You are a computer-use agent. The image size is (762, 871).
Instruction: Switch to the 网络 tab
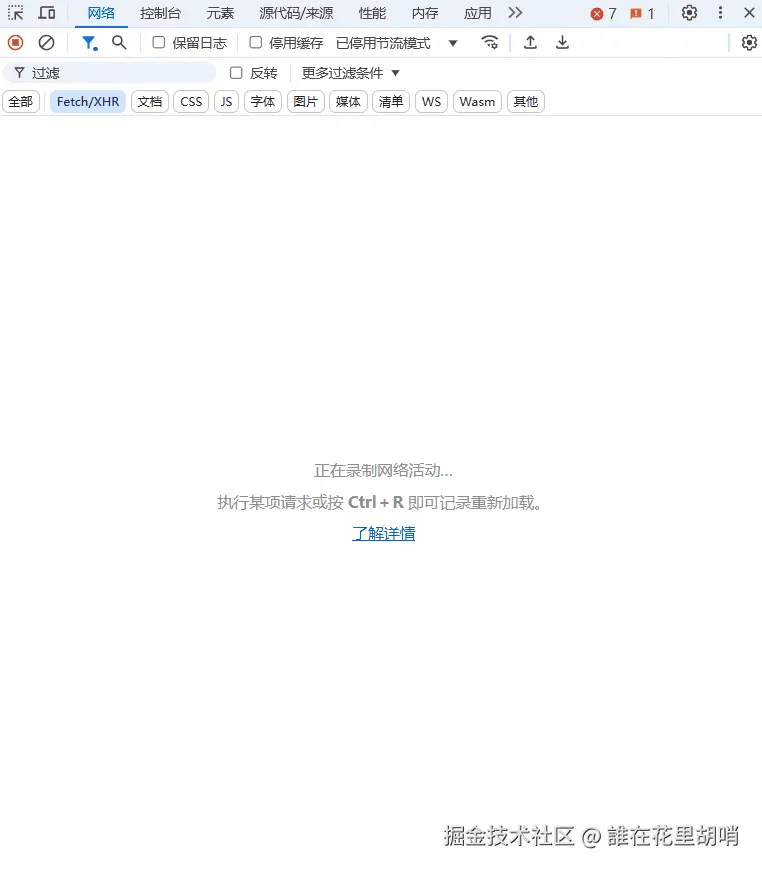click(x=101, y=13)
